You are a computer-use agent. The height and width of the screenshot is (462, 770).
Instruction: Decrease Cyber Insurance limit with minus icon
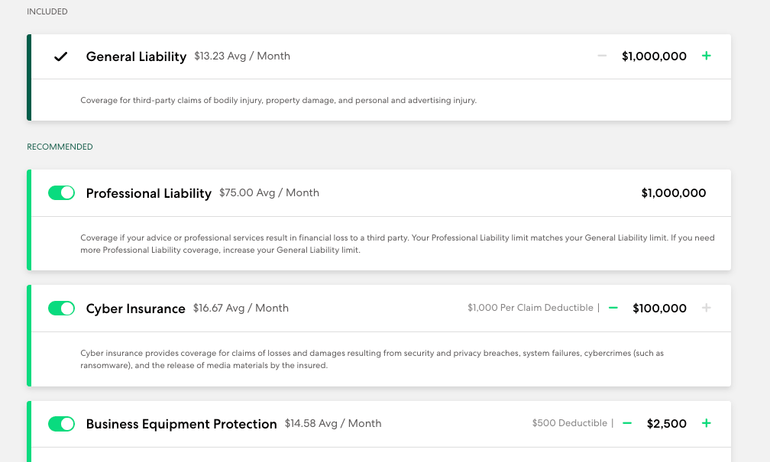(613, 308)
